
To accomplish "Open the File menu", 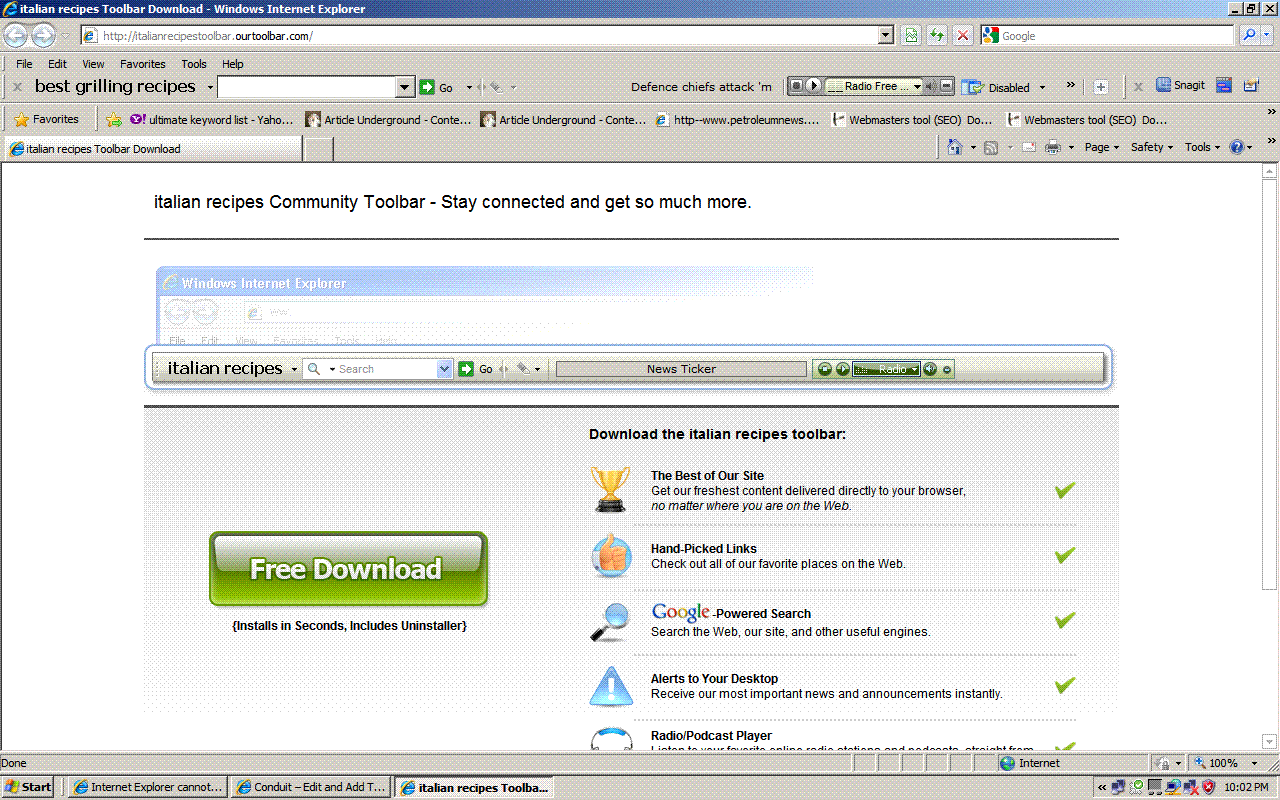I will coord(24,64).
